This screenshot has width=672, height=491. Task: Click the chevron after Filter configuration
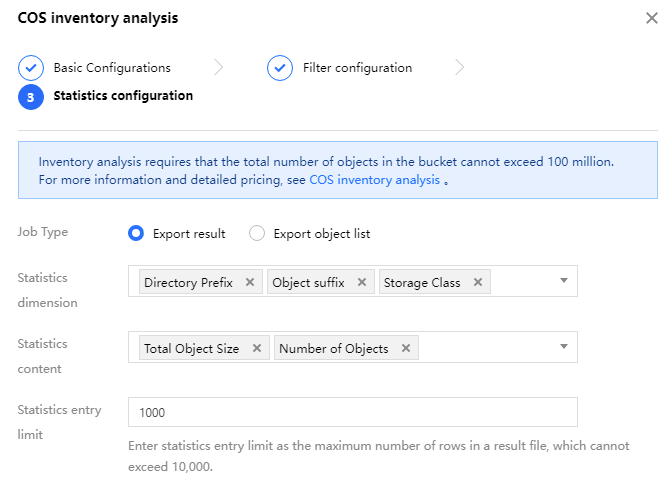pos(460,68)
